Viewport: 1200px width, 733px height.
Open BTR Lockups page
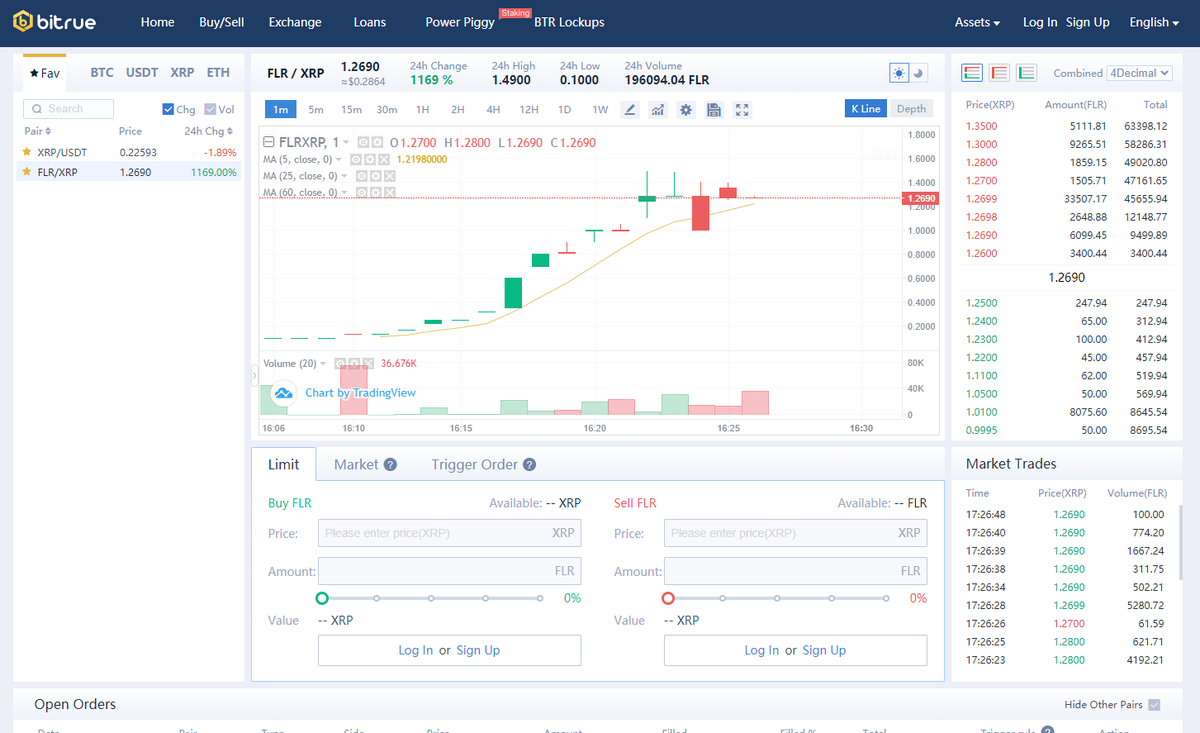click(x=569, y=22)
